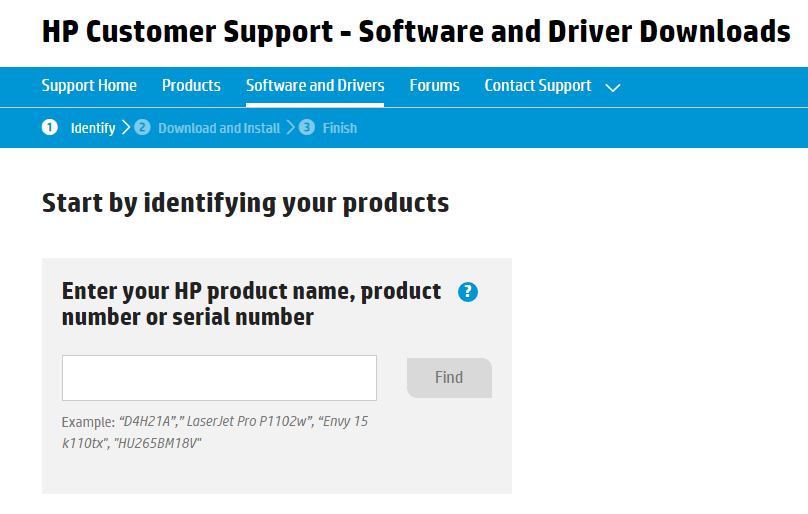Click the Download and Install step label
808x514 pixels.
coord(219,128)
